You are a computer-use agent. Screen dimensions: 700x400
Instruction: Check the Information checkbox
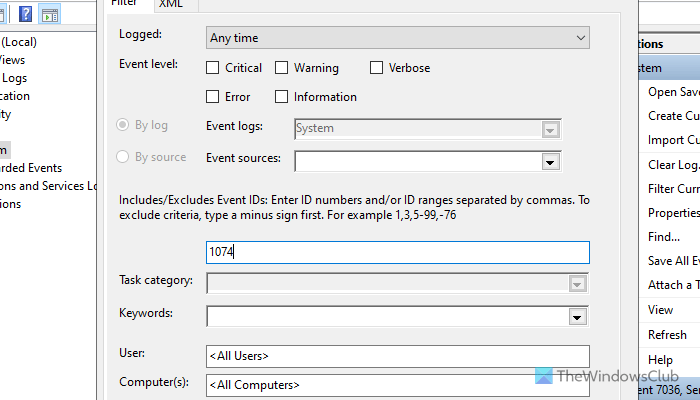point(282,97)
